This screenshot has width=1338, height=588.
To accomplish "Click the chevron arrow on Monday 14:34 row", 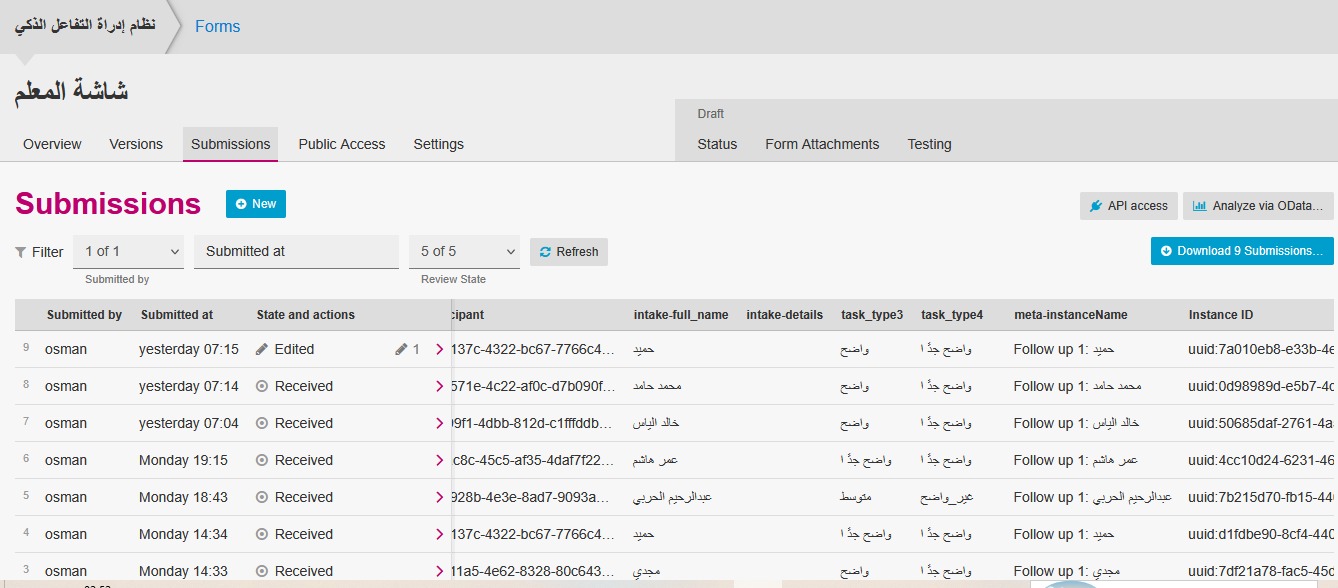I will click(439, 534).
